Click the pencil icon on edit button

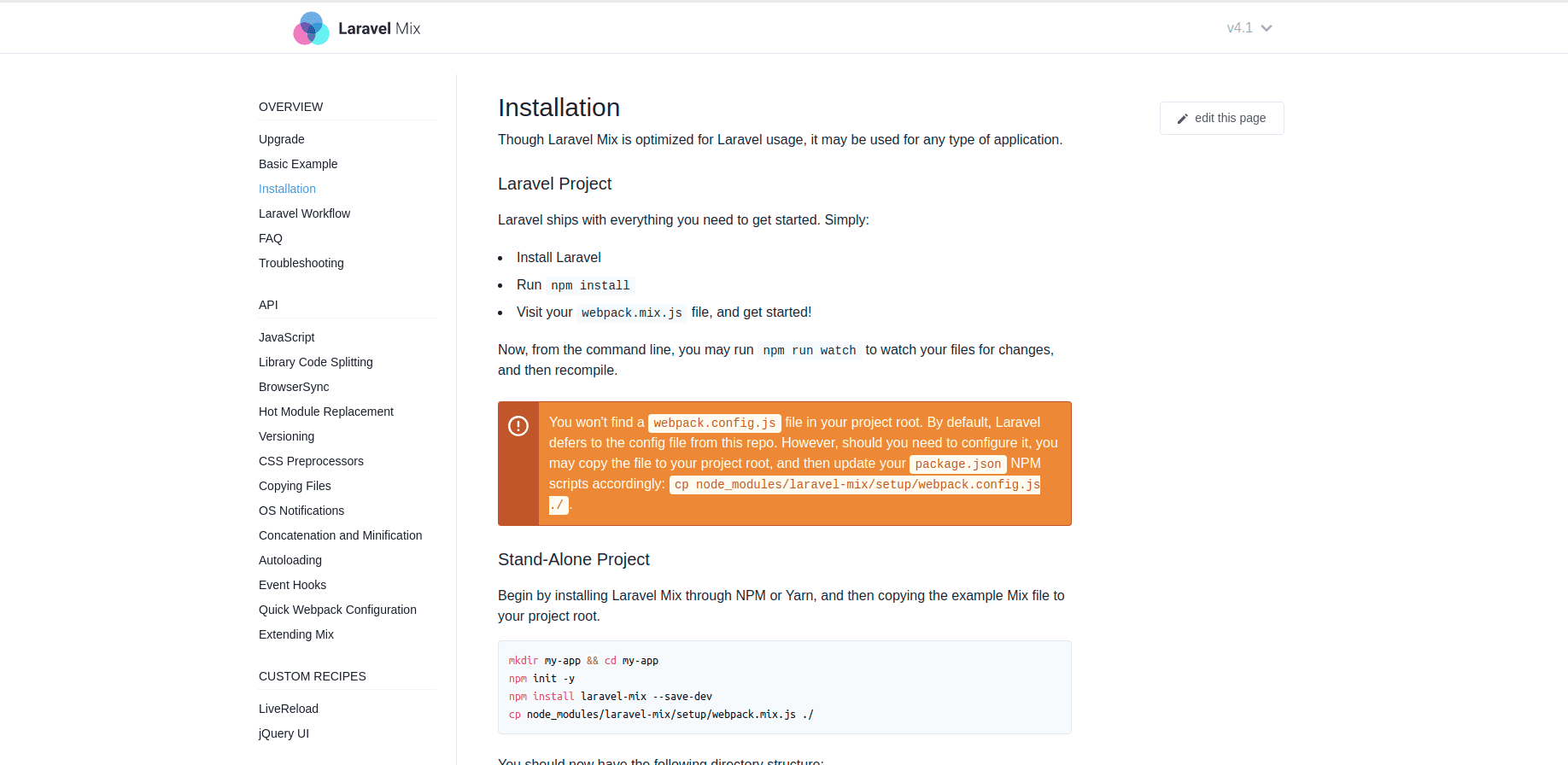[x=1183, y=119]
